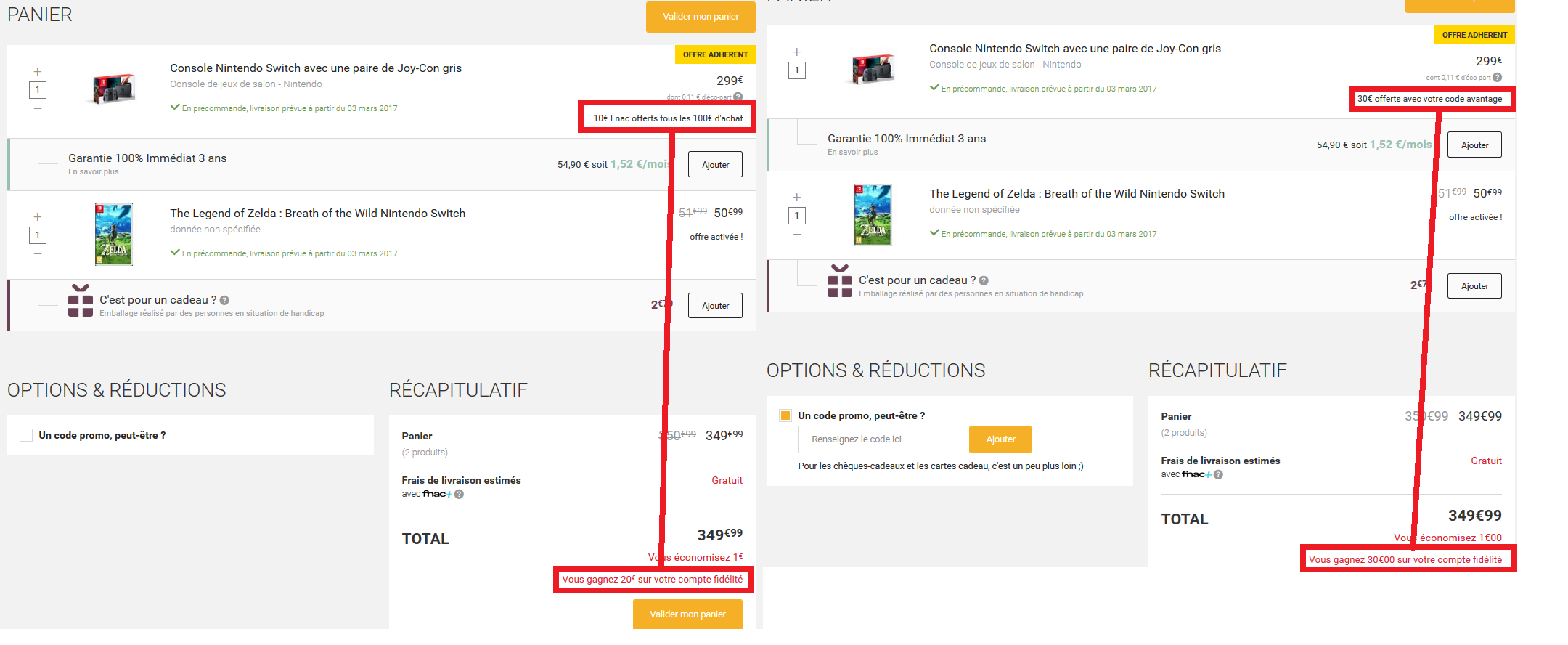1568x645 pixels.
Task: Open Zelda Breath of the Wild title, right cart
Action: 1077,194
